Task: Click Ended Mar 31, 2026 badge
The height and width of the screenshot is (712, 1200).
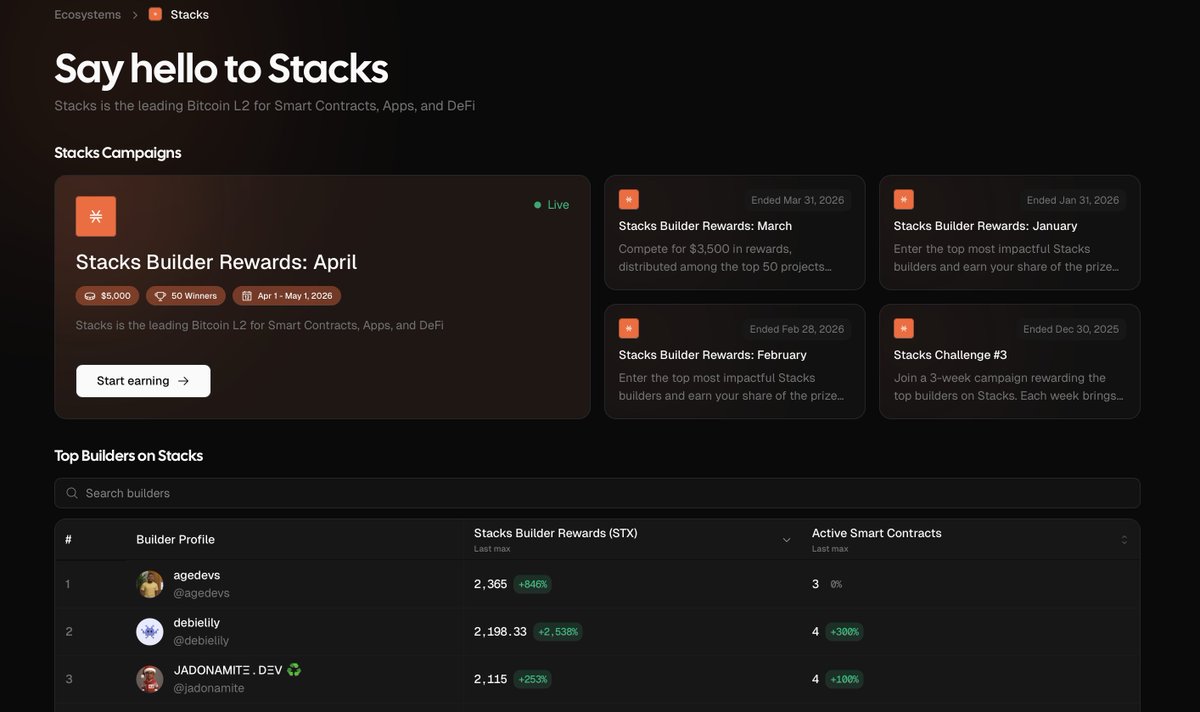Action: click(x=797, y=200)
